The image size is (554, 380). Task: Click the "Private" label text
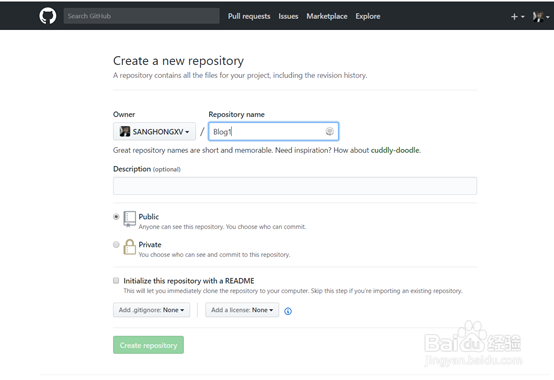tap(150, 244)
